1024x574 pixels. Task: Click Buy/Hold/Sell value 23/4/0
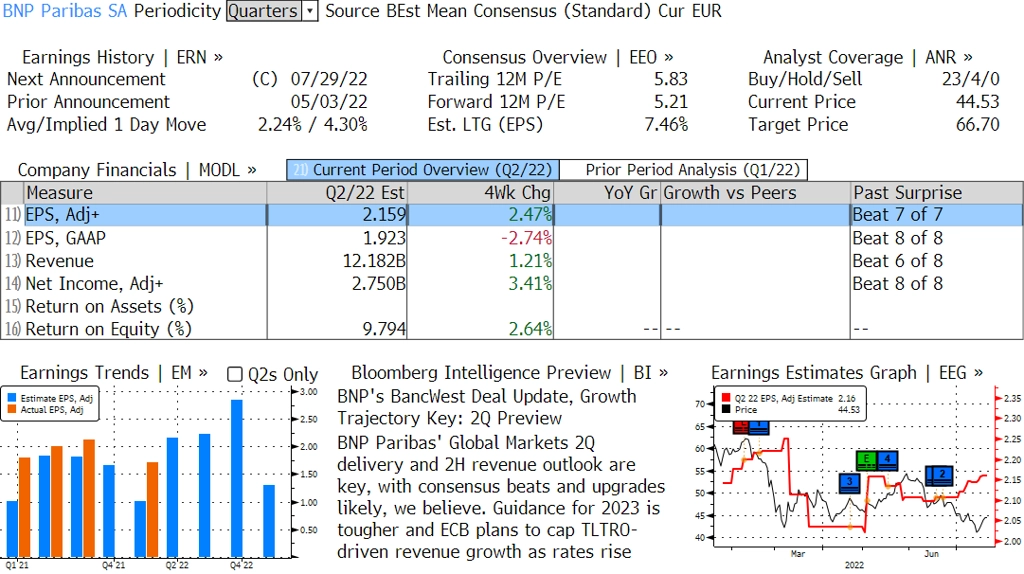[970, 79]
